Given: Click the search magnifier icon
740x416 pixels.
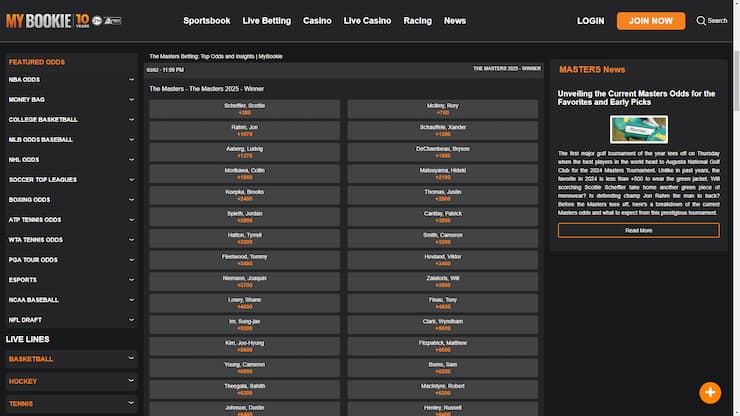Looking at the screenshot, I should click(701, 21).
